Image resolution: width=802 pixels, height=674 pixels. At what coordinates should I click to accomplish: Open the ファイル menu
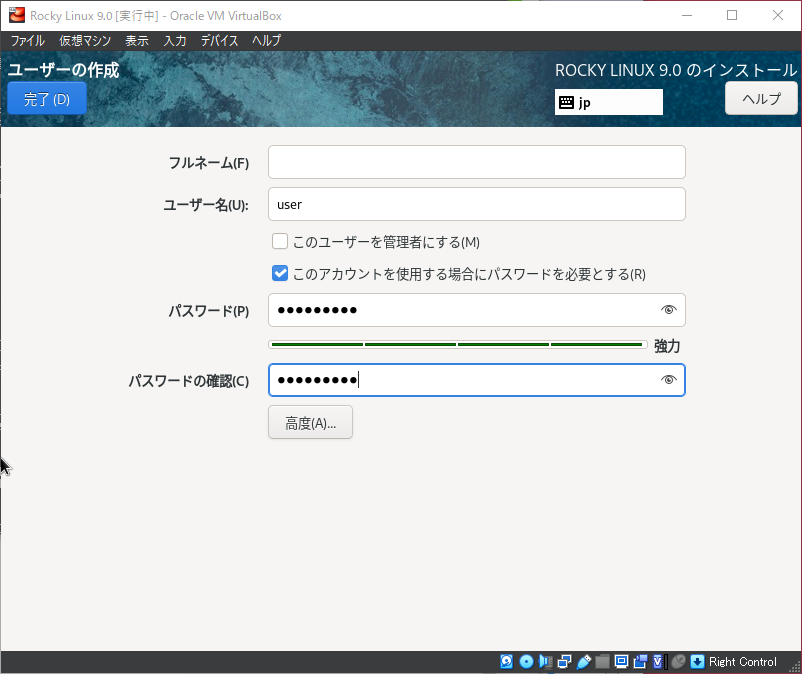point(28,40)
